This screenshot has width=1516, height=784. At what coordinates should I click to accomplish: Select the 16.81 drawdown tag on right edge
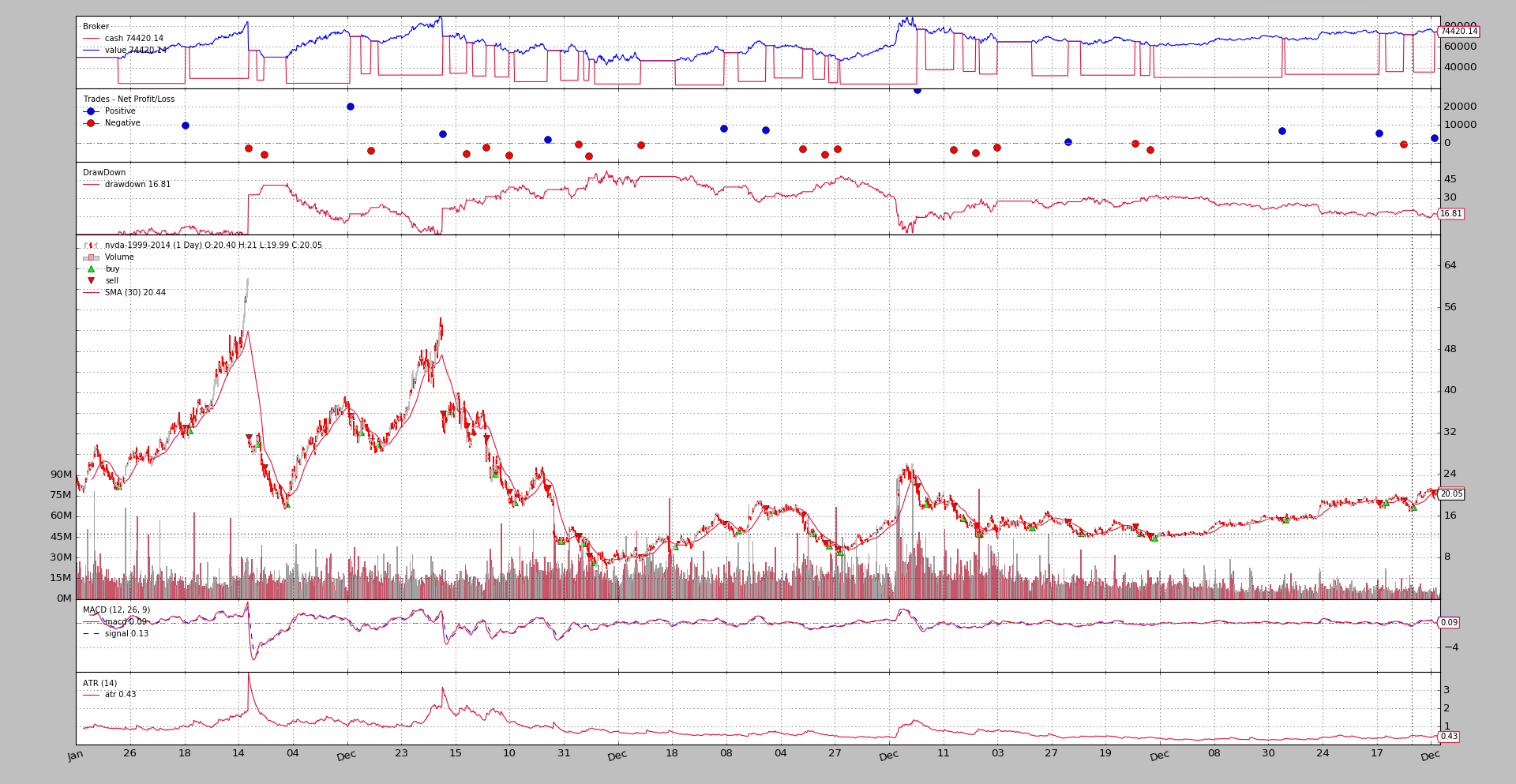[1450, 214]
